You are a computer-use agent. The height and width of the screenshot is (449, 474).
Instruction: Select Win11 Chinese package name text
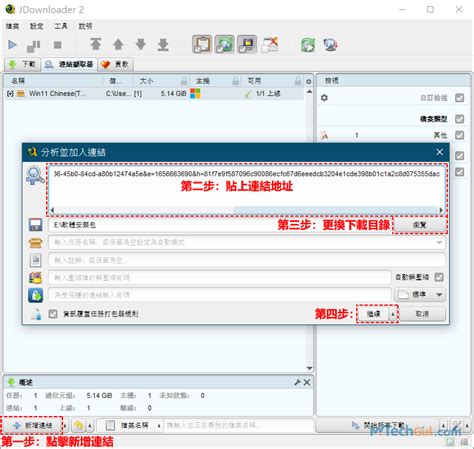pos(57,94)
